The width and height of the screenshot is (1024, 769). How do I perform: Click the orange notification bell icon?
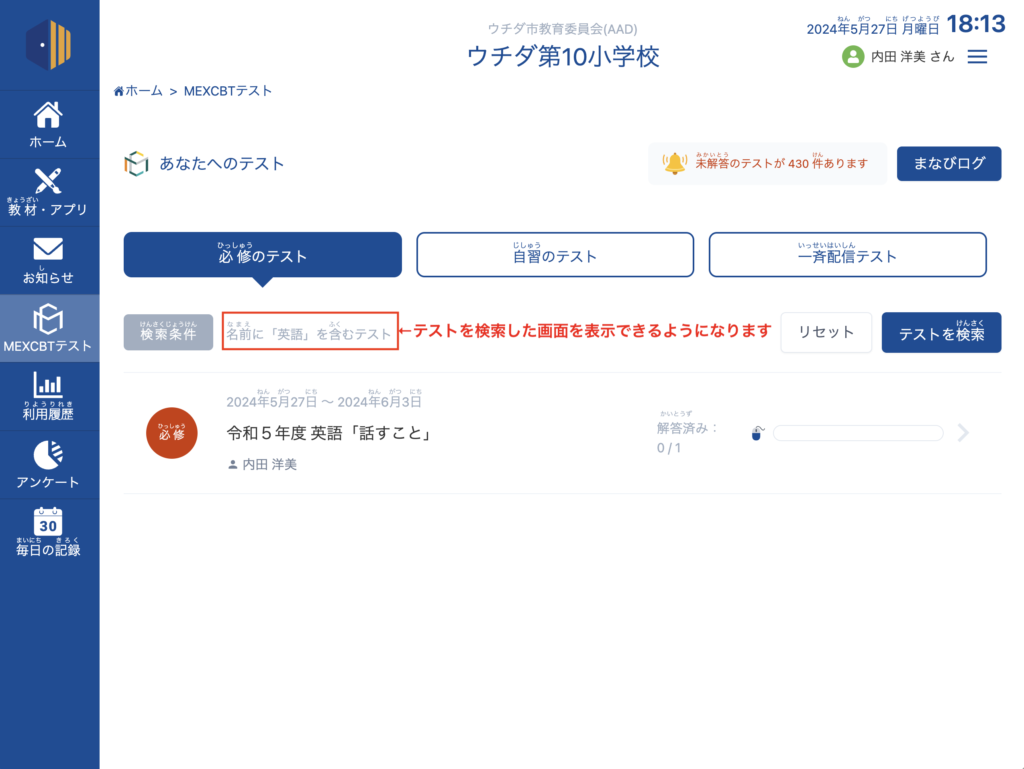(676, 163)
